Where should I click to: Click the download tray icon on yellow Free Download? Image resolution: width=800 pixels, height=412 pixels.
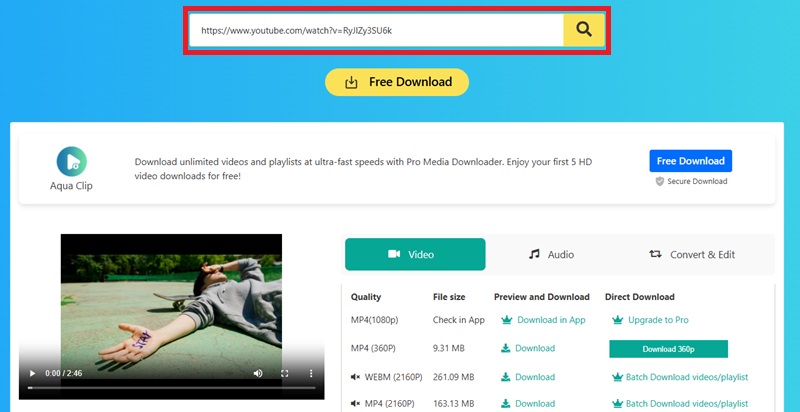pyautogui.click(x=351, y=83)
